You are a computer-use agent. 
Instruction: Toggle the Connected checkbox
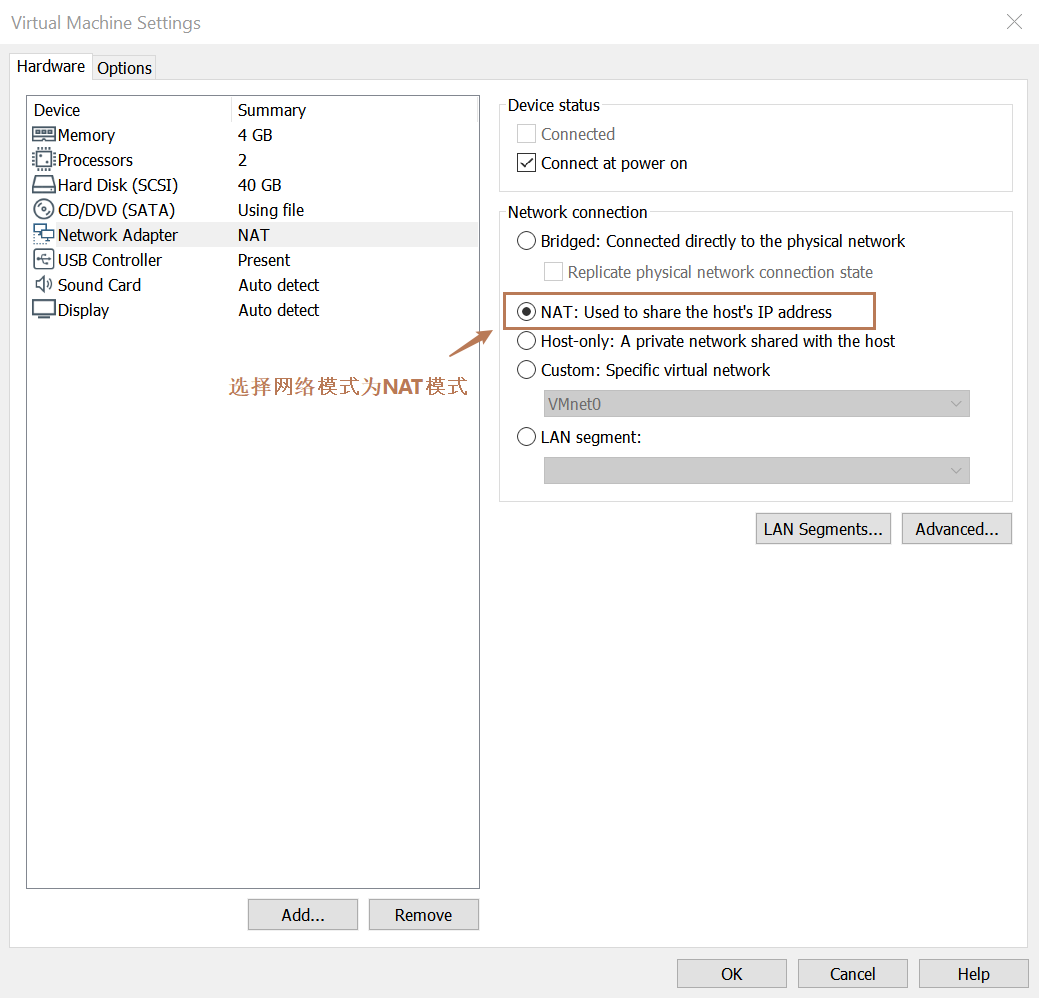[x=526, y=134]
